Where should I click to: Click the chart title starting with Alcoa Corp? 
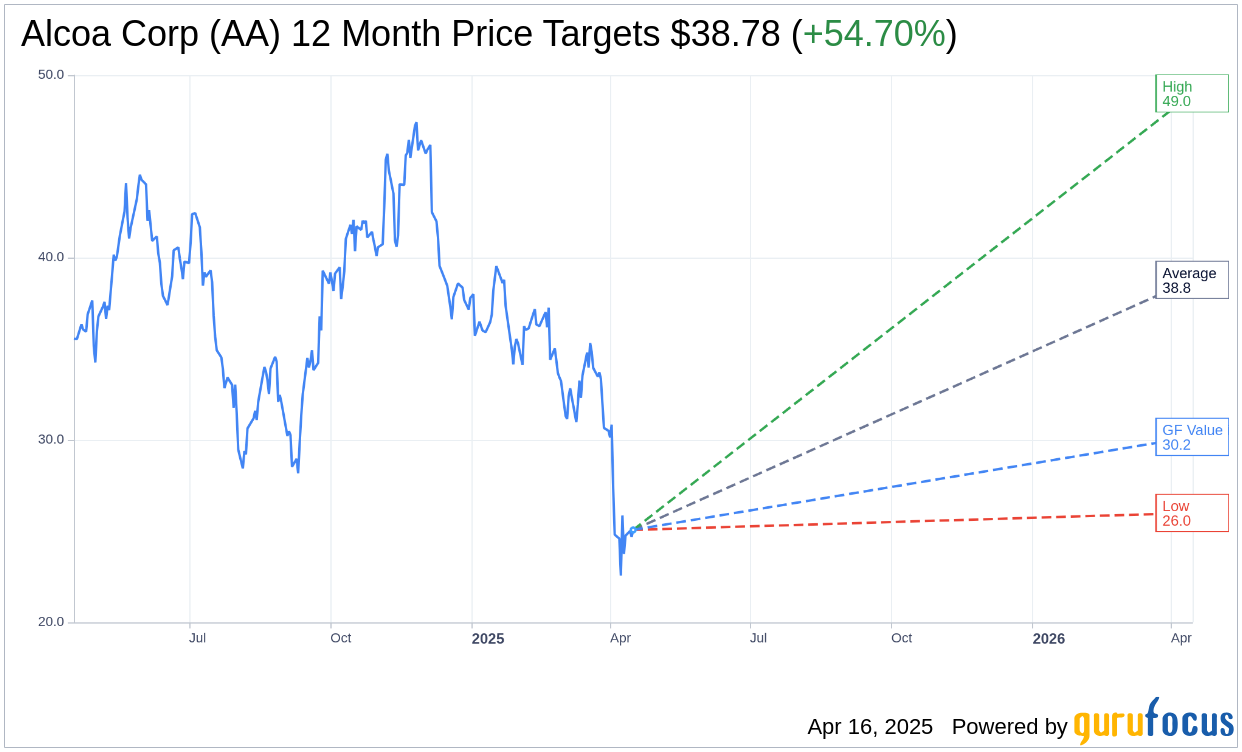(x=340, y=34)
